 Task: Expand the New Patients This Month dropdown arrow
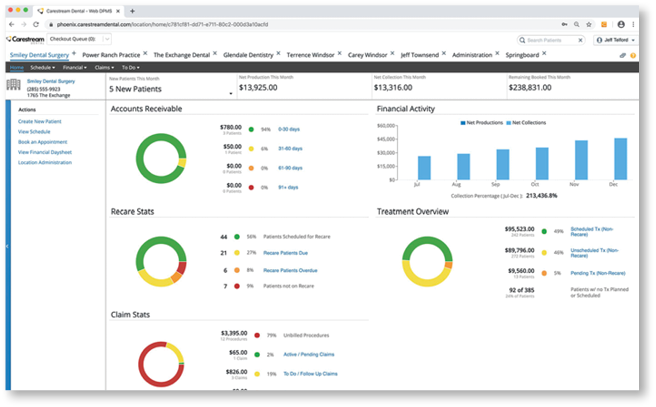click(231, 93)
